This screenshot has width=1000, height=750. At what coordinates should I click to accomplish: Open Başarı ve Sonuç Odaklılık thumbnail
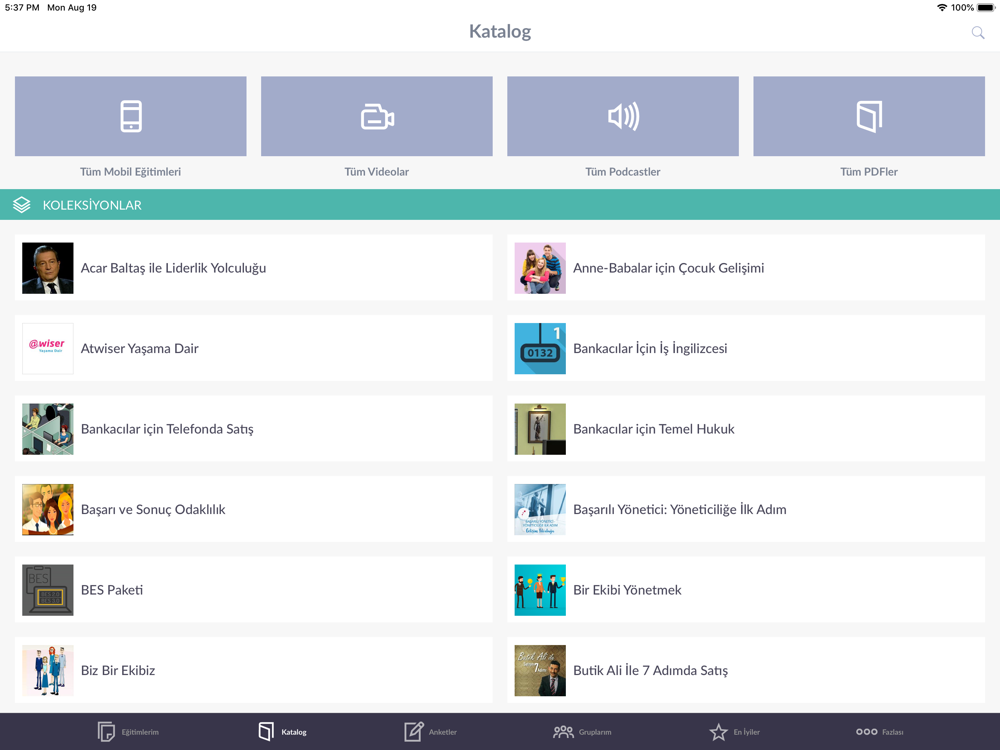pos(48,510)
